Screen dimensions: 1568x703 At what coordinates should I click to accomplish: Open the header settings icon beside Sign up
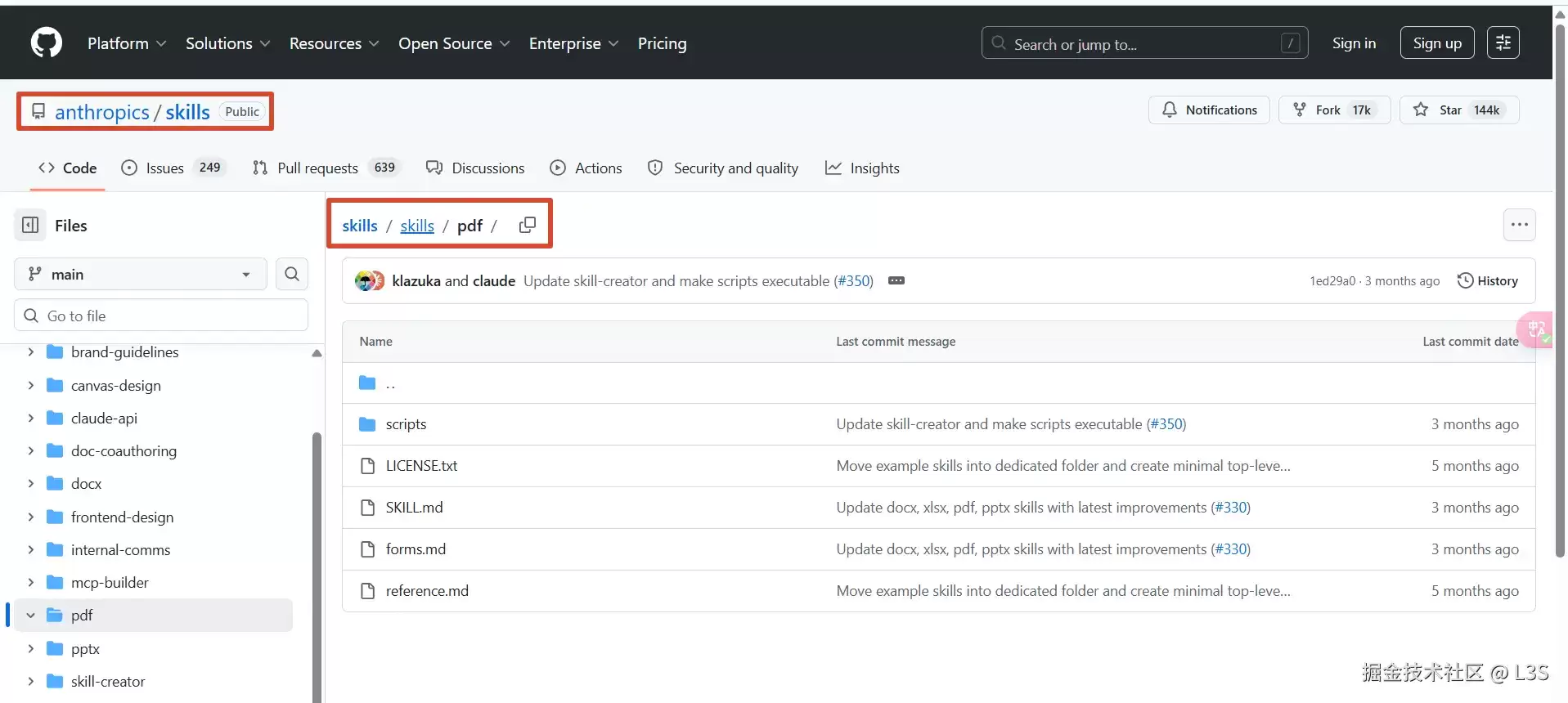click(1503, 43)
